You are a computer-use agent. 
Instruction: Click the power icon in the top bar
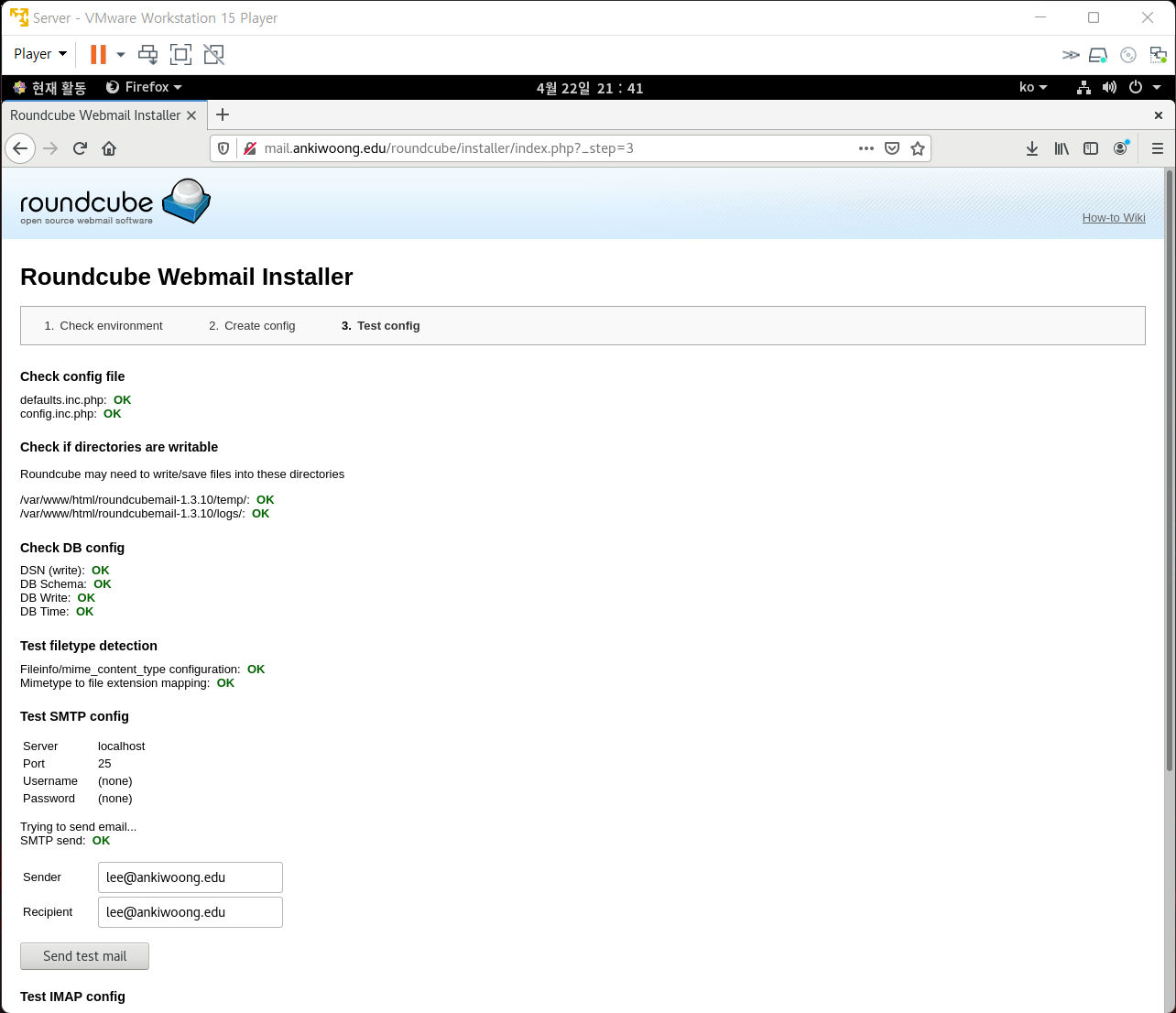coord(1136,87)
